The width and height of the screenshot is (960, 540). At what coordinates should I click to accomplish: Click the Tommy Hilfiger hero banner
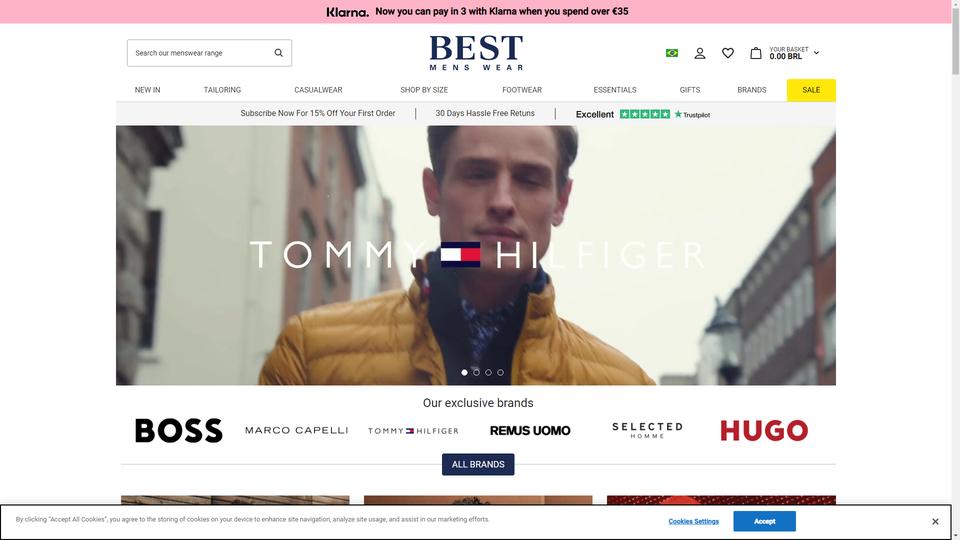(476, 255)
